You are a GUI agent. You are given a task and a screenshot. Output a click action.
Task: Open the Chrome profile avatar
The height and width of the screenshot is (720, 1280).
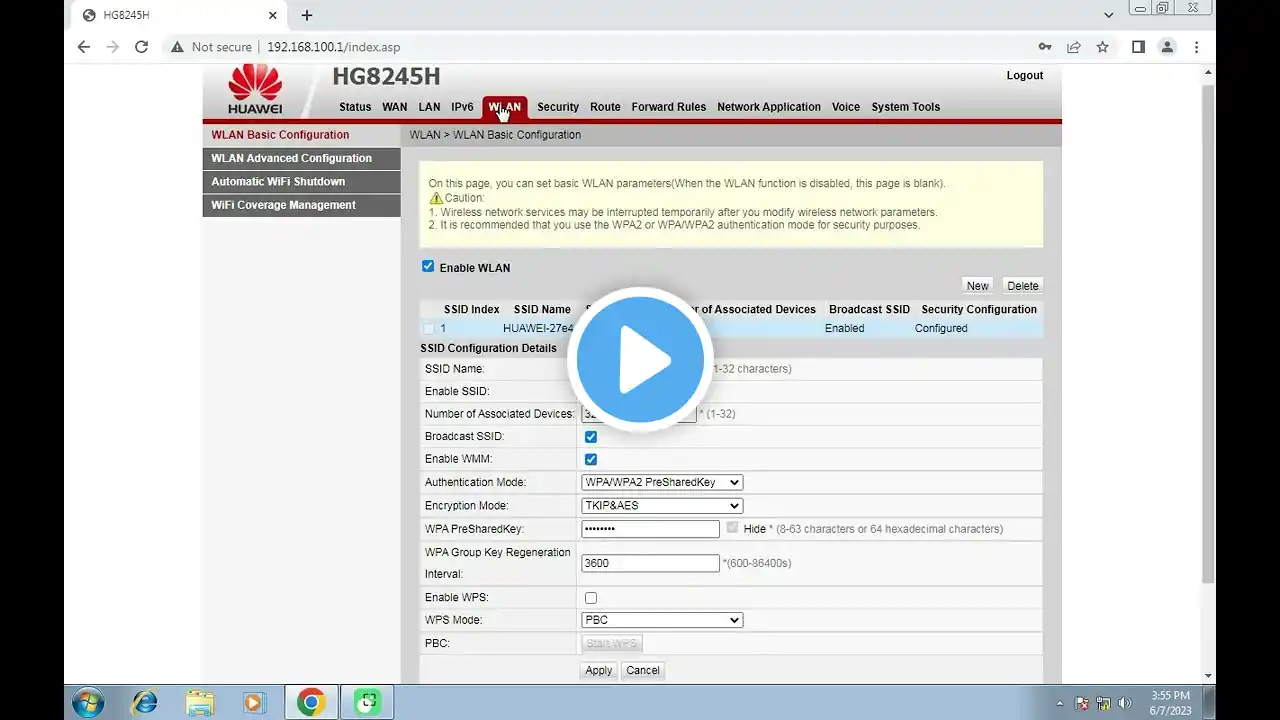pos(1167,47)
